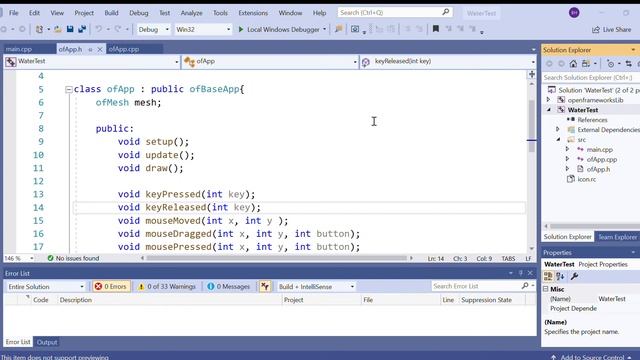Select ofApp.cpp in Solution Explorer
This screenshot has height=360, width=640.
click(602, 159)
